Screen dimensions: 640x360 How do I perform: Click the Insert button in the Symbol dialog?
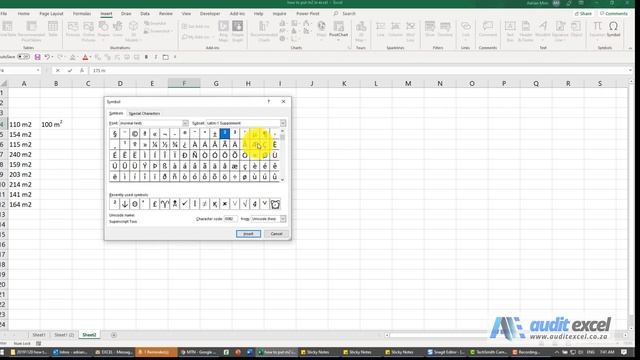248,234
